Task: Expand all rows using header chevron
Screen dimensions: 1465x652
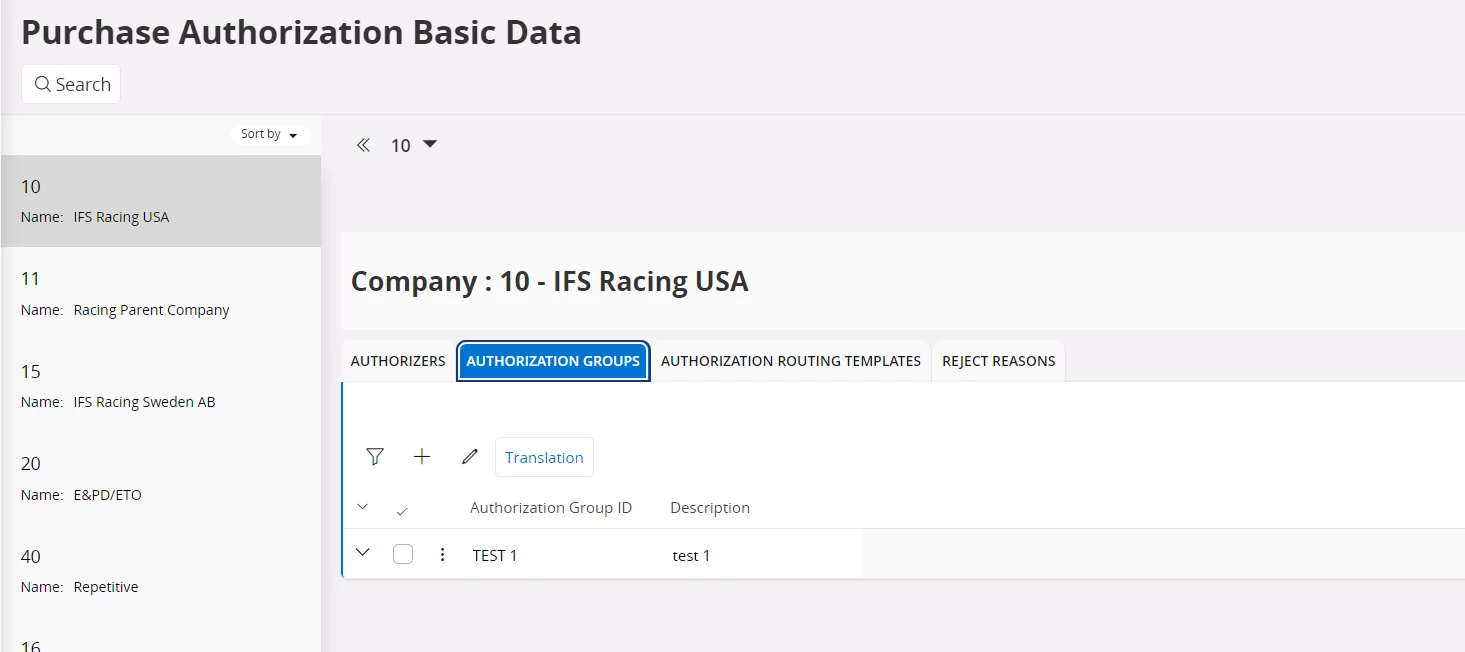Action: [363, 508]
